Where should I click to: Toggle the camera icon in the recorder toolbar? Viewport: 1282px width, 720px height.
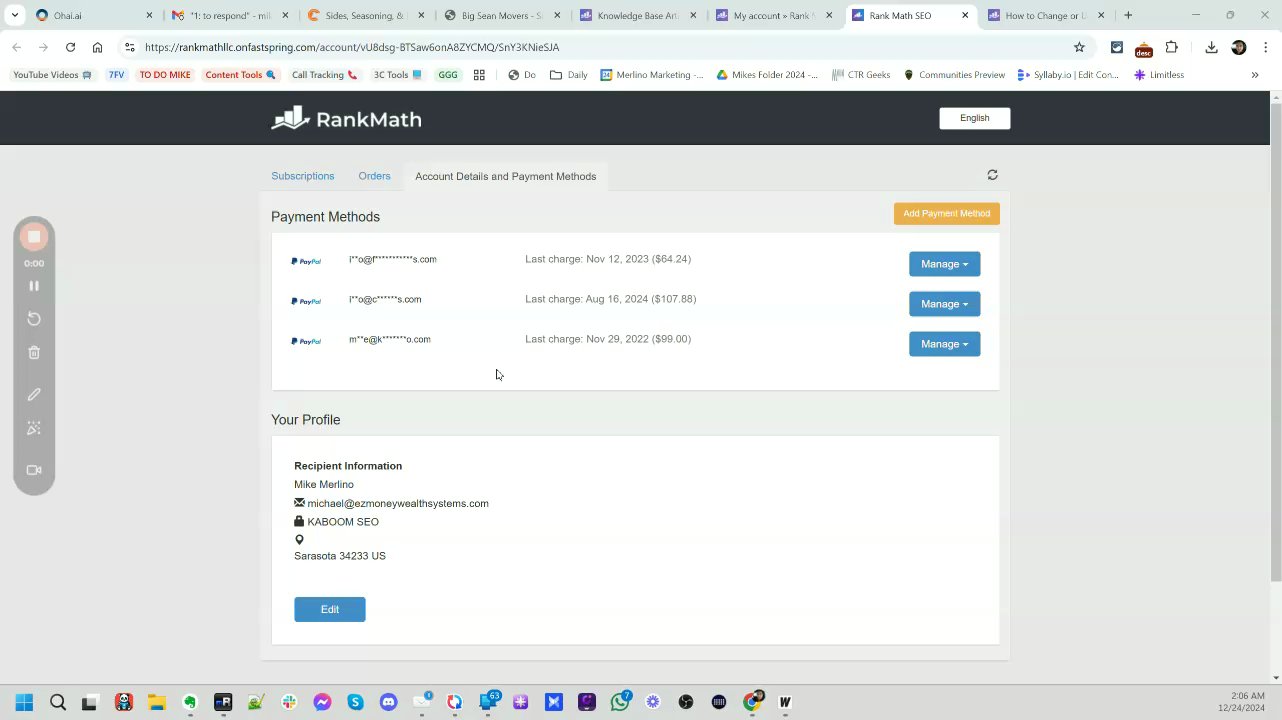[x=34, y=470]
